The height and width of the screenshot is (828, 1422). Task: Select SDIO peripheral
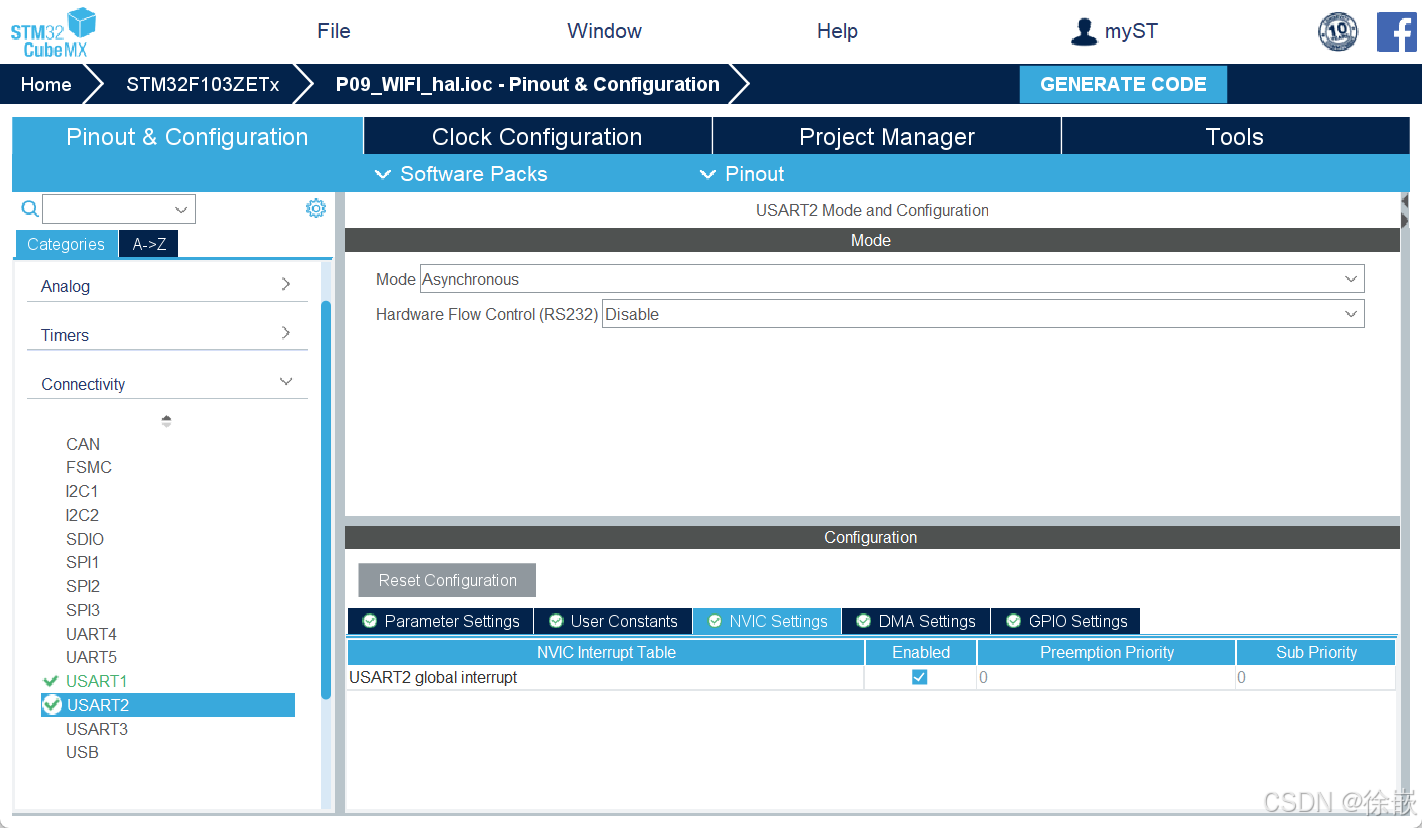(x=85, y=539)
